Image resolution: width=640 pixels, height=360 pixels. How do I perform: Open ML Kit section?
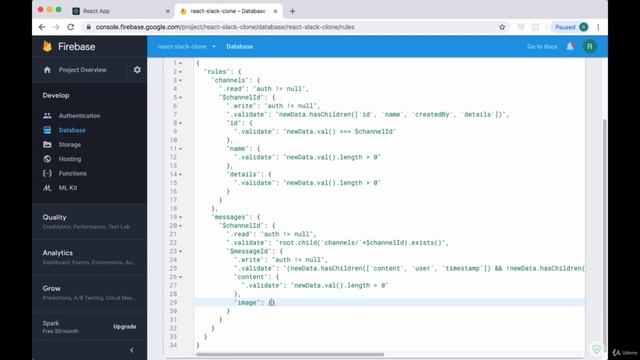click(x=68, y=188)
